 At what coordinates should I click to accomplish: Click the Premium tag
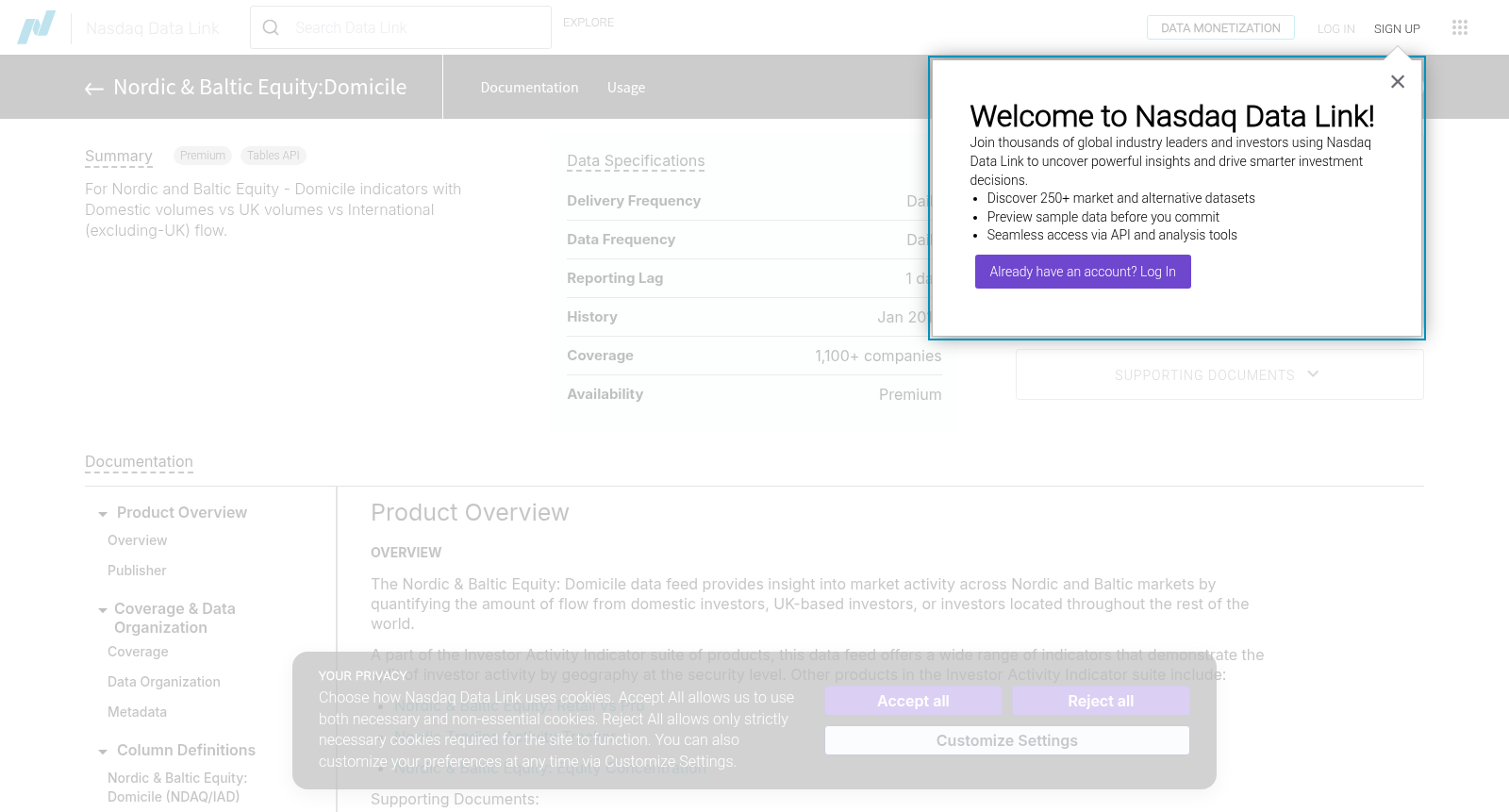coord(203,156)
